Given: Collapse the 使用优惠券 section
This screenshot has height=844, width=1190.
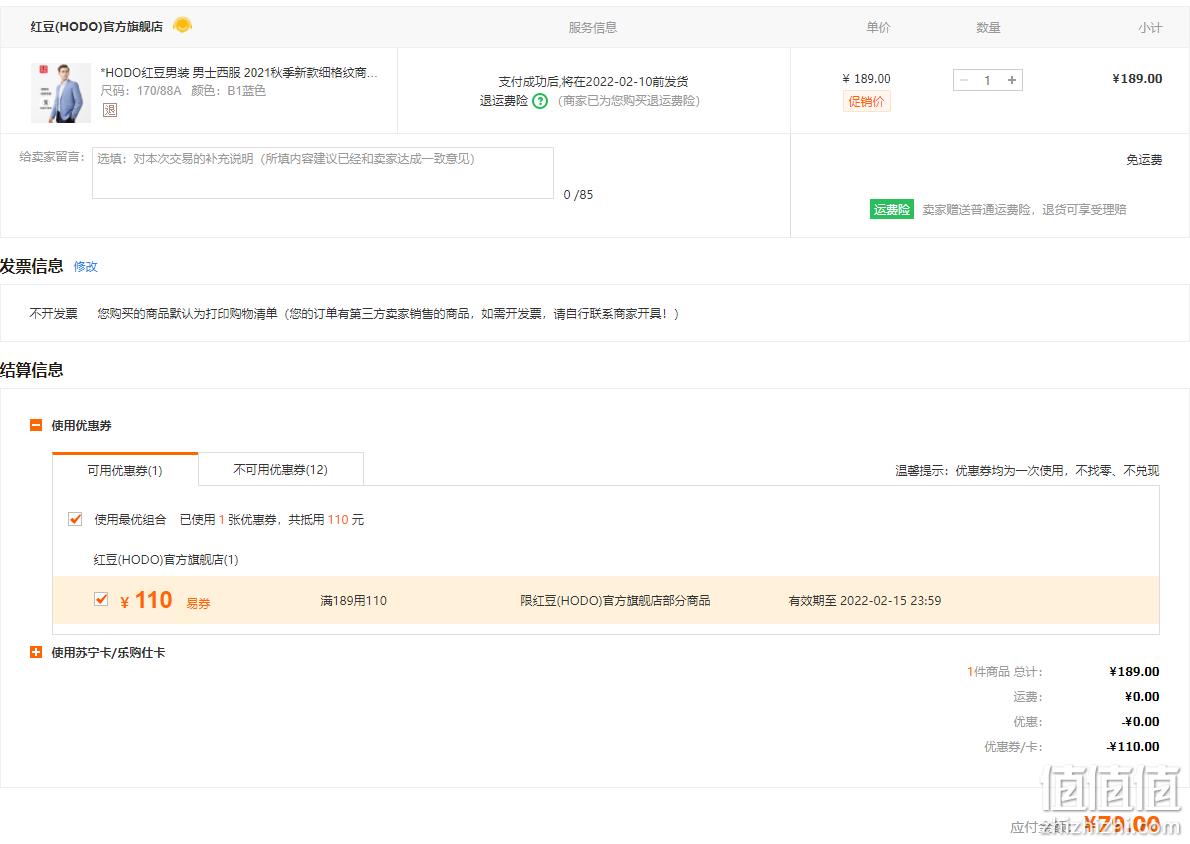Looking at the screenshot, I should 36,425.
